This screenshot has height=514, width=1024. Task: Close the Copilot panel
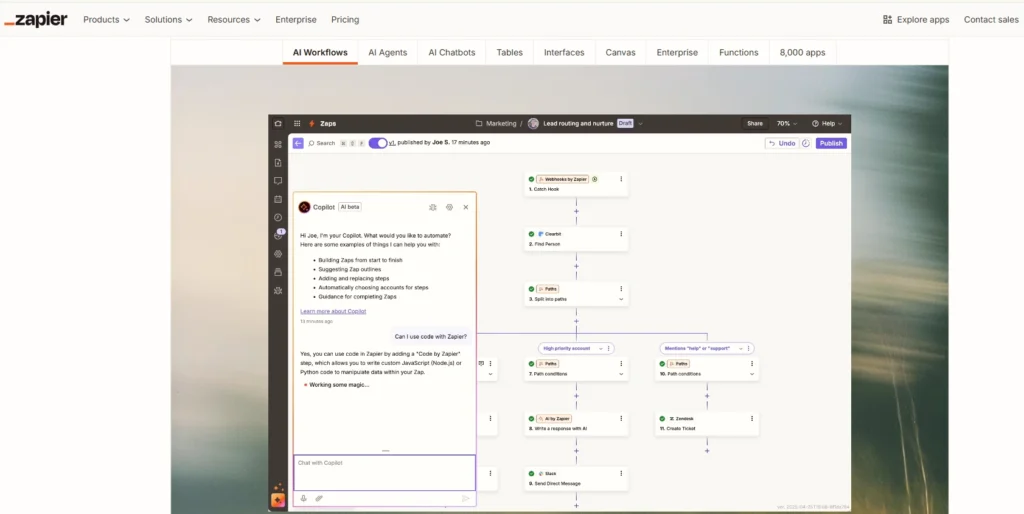click(x=466, y=207)
